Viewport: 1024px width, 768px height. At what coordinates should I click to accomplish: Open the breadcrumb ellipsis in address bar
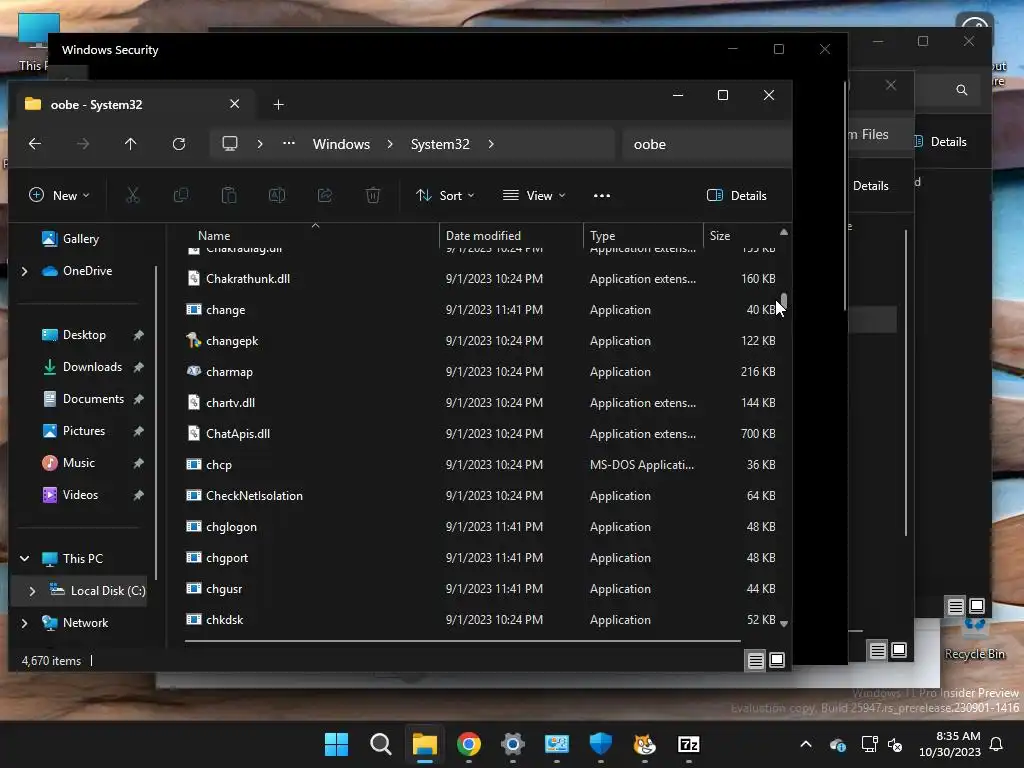(x=289, y=144)
